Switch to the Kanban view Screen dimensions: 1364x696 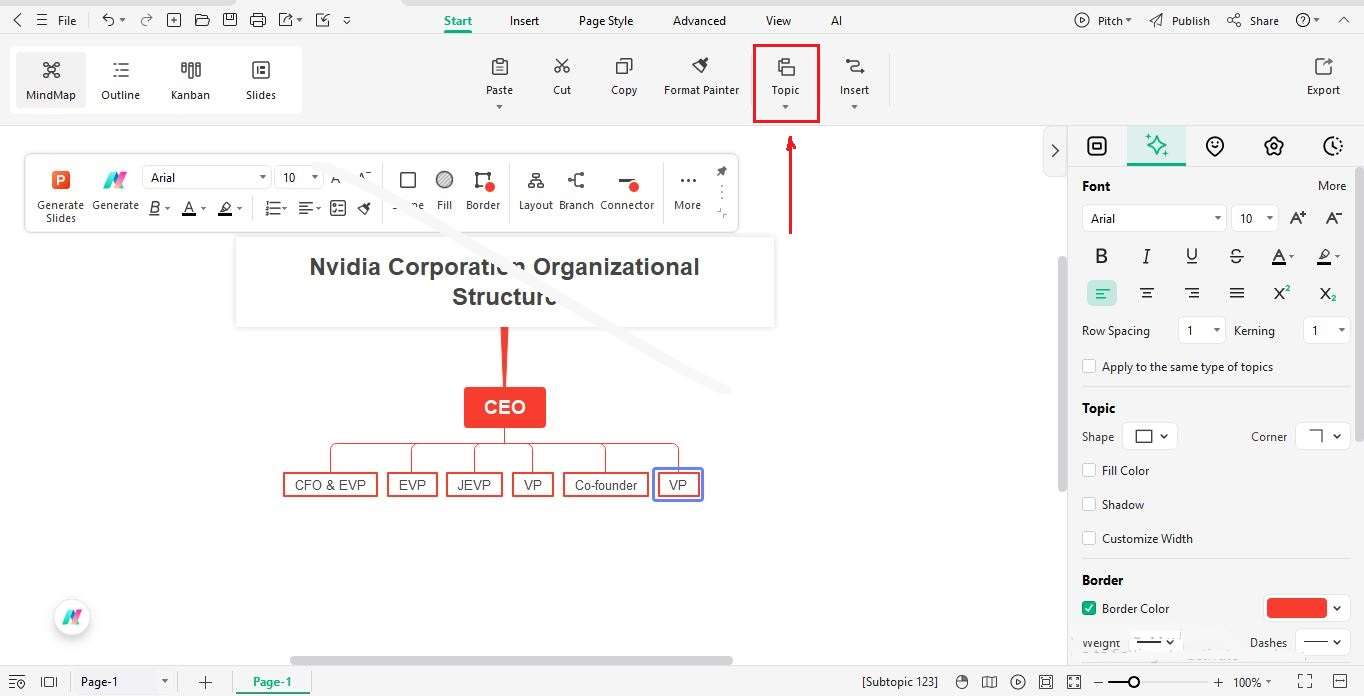click(x=190, y=78)
